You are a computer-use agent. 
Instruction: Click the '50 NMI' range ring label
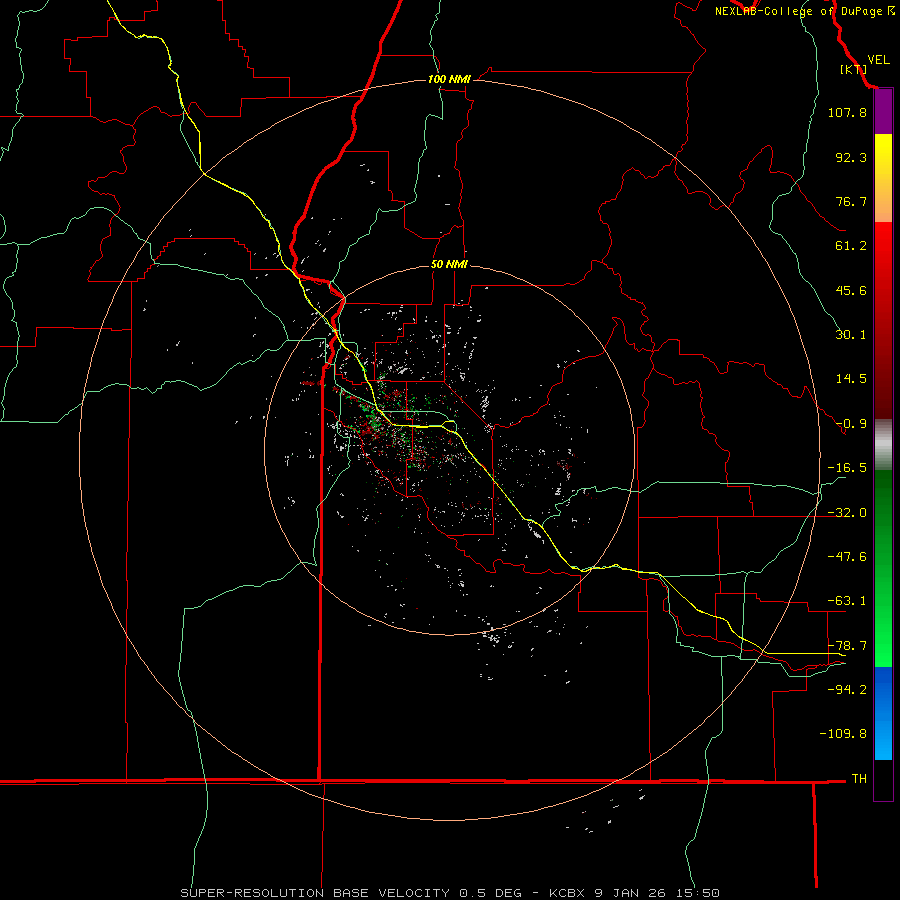click(x=449, y=264)
